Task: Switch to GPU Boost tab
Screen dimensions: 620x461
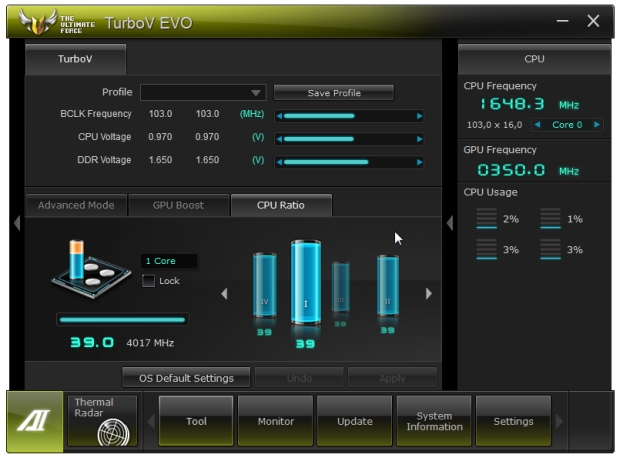Action: point(178,205)
